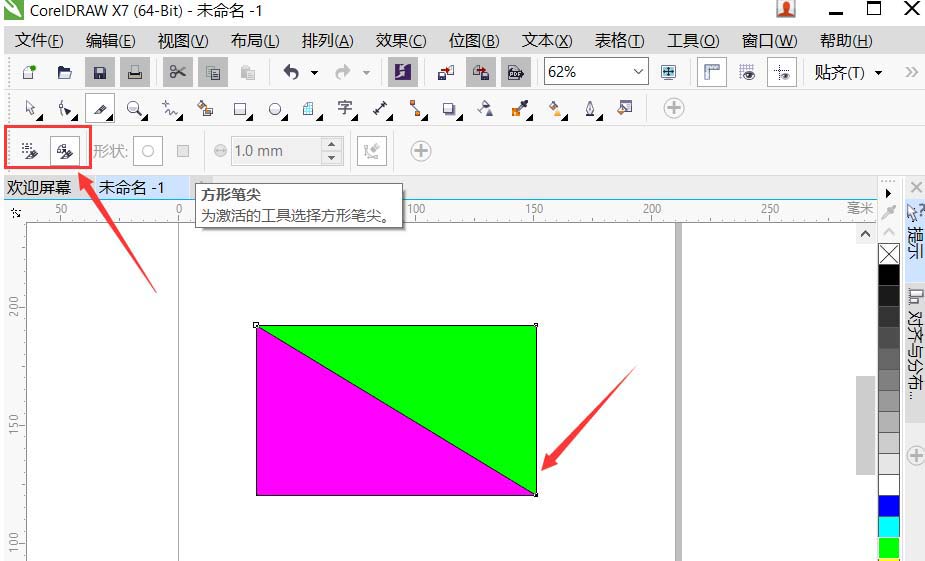Choose the blue palette swatch
The width and height of the screenshot is (925, 561).
pyautogui.click(x=889, y=506)
